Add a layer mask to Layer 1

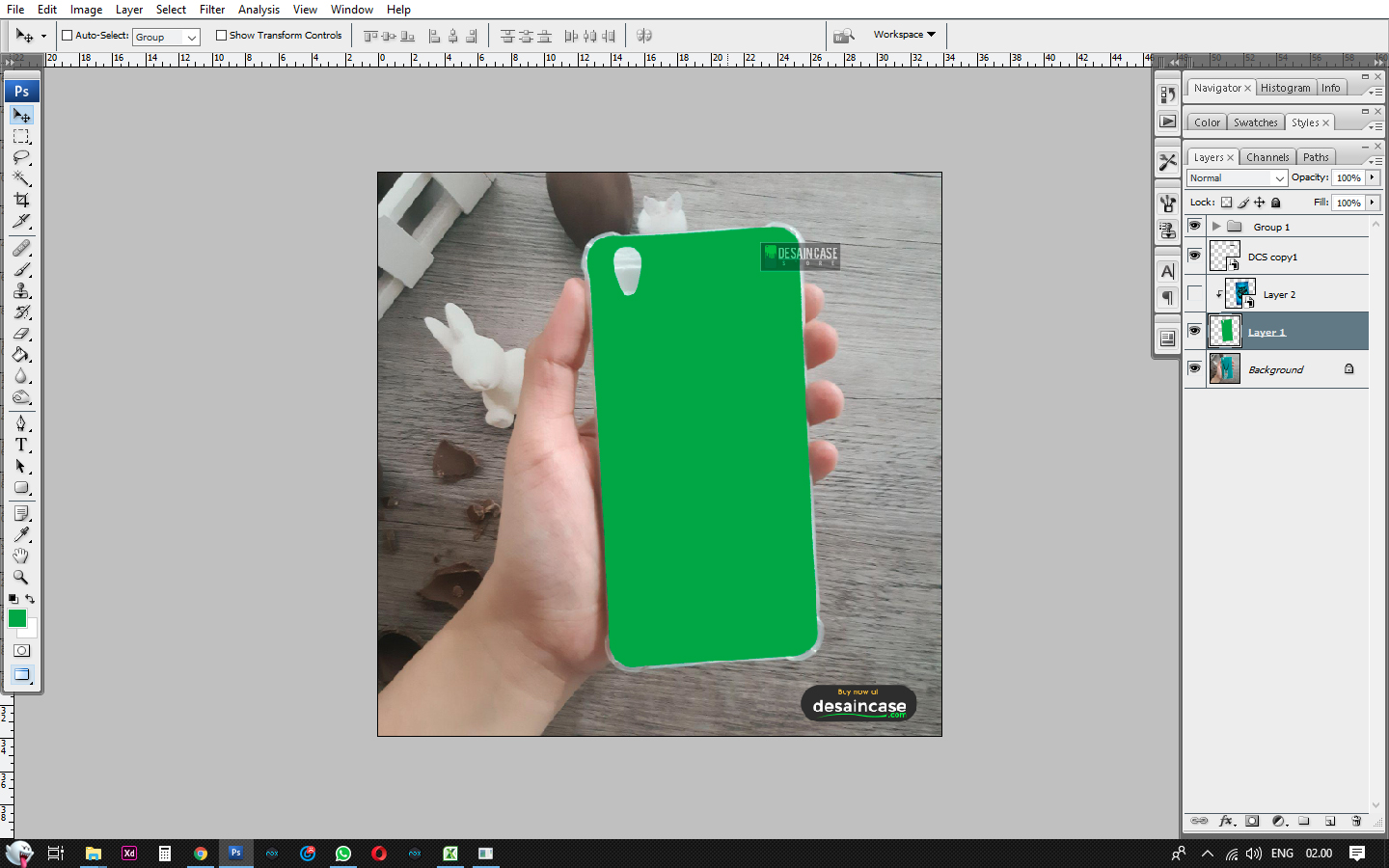tap(1252, 822)
